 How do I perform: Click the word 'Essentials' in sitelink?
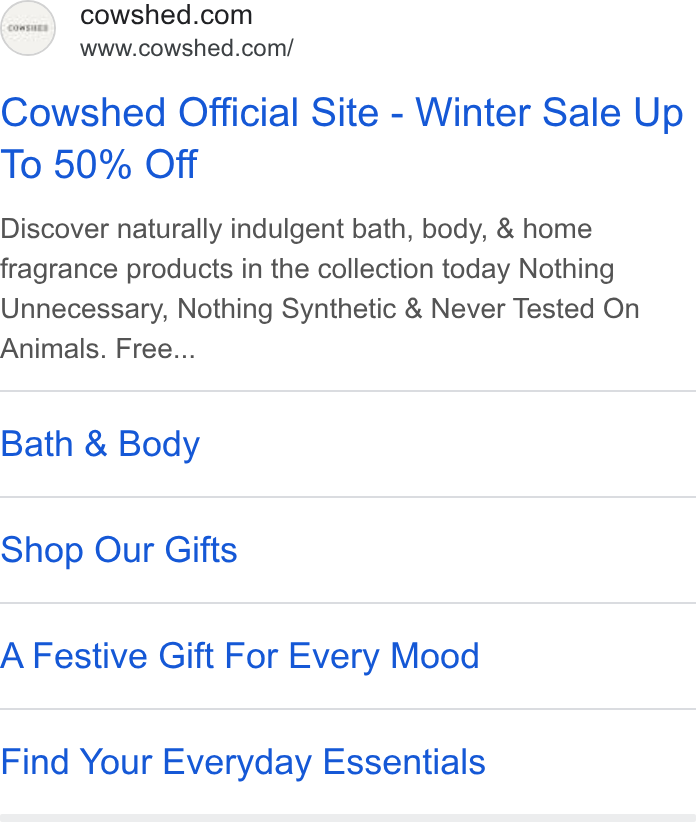coord(404,762)
